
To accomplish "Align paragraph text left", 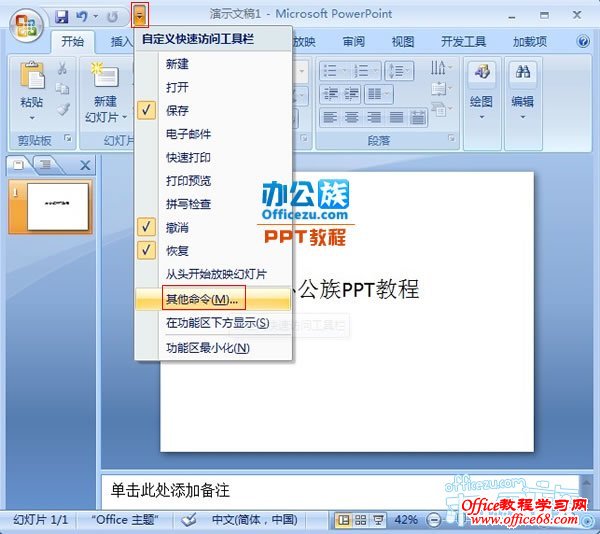I will (330, 117).
